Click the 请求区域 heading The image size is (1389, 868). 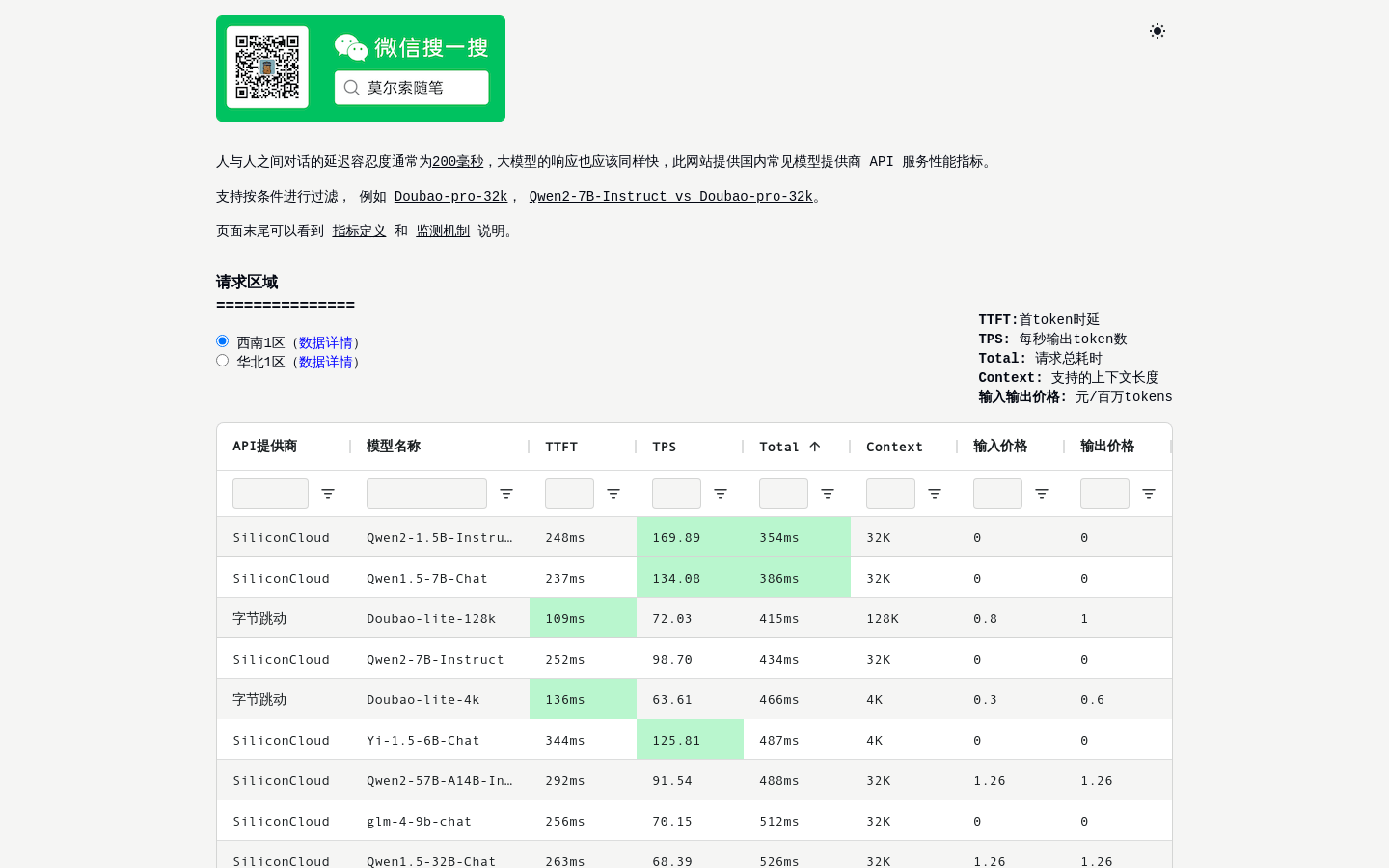point(247,282)
